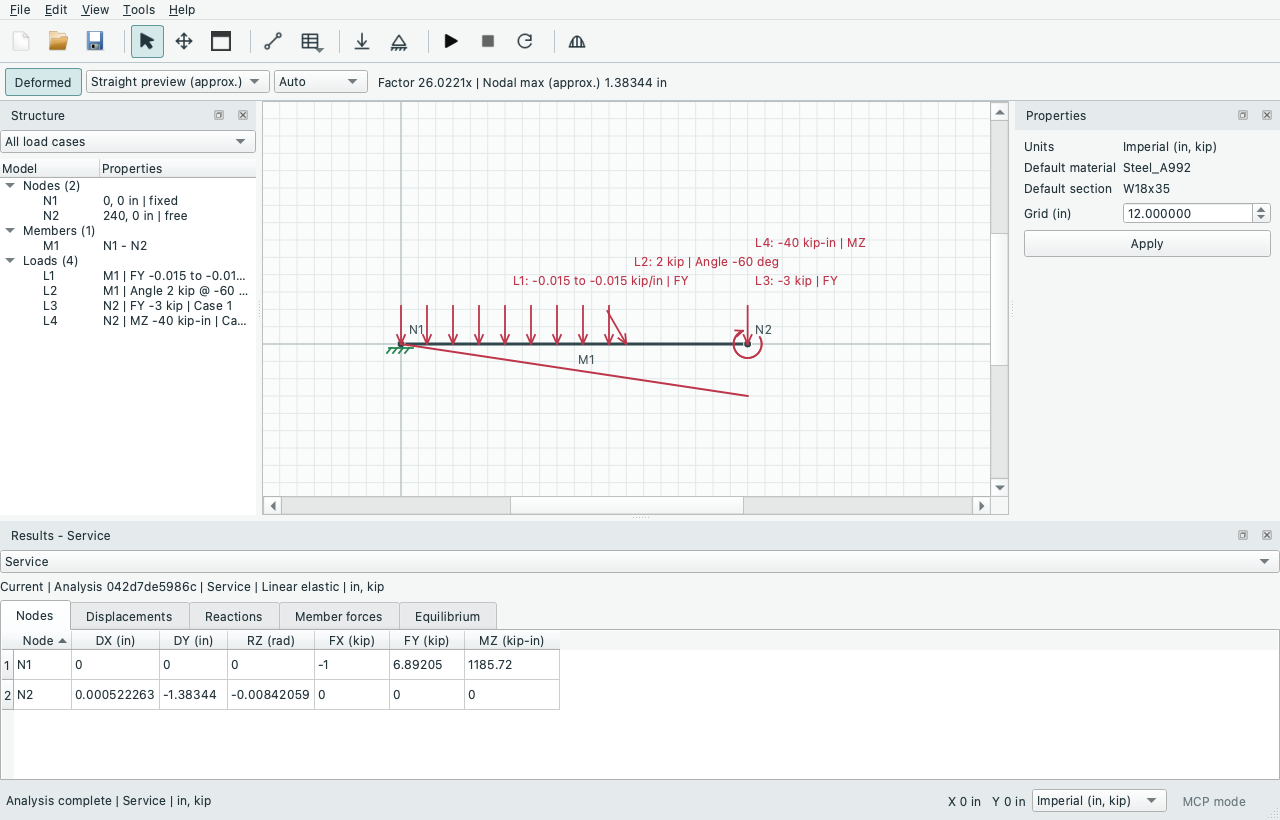
Task: Open the Help menu
Action: (x=182, y=9)
